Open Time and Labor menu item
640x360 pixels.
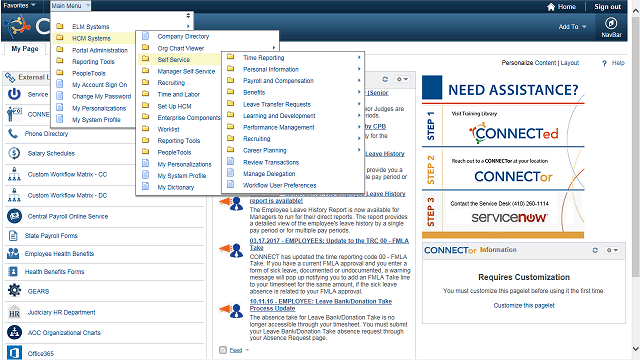178,94
